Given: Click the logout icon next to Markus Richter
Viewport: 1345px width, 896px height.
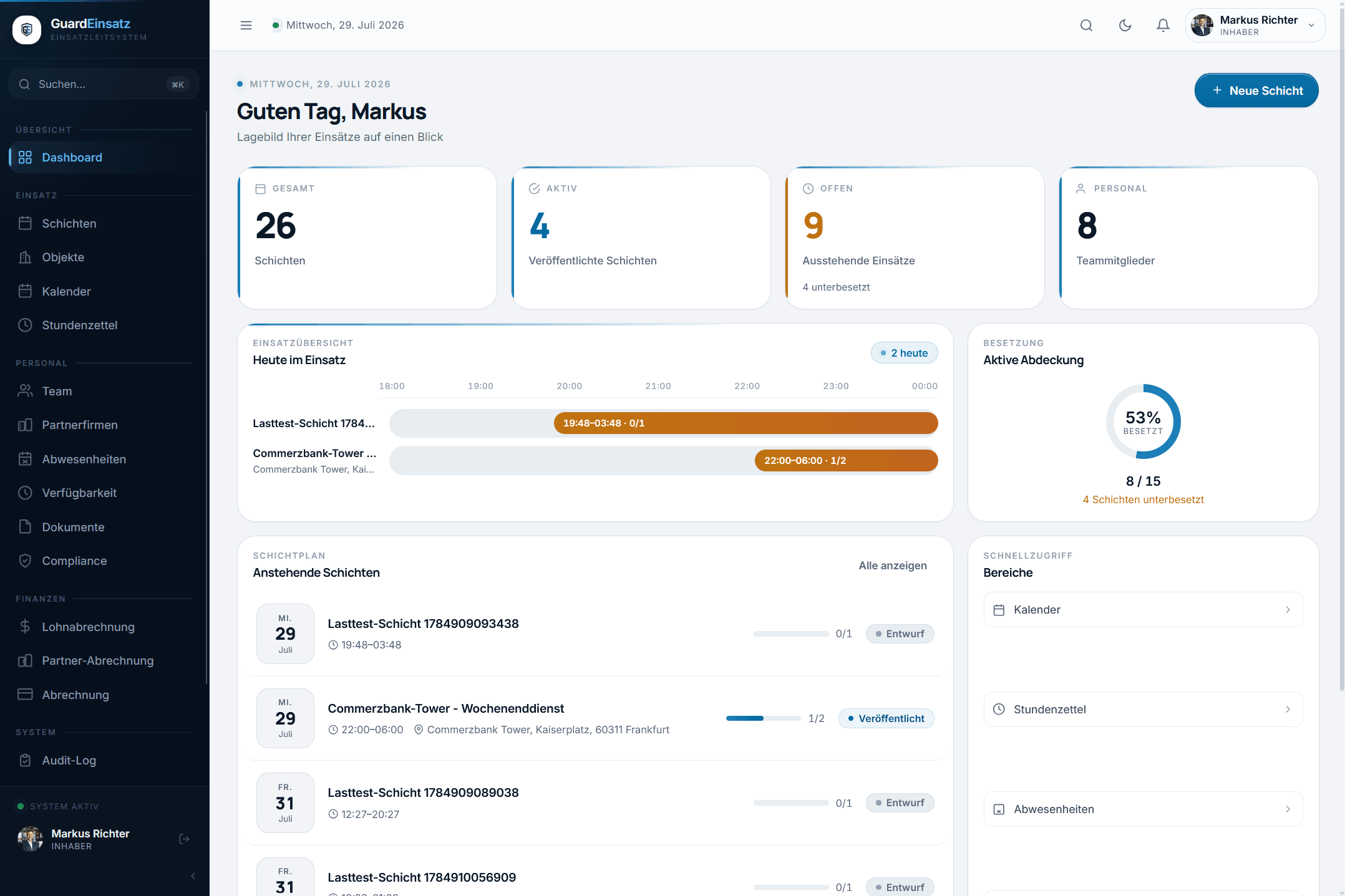Looking at the screenshot, I should point(184,839).
